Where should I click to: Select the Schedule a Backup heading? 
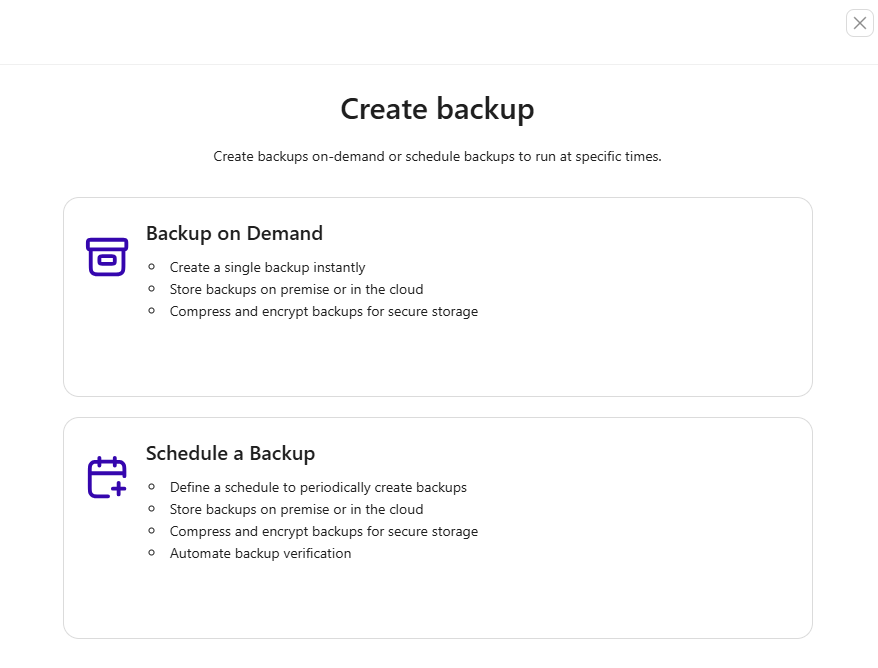pos(230,453)
